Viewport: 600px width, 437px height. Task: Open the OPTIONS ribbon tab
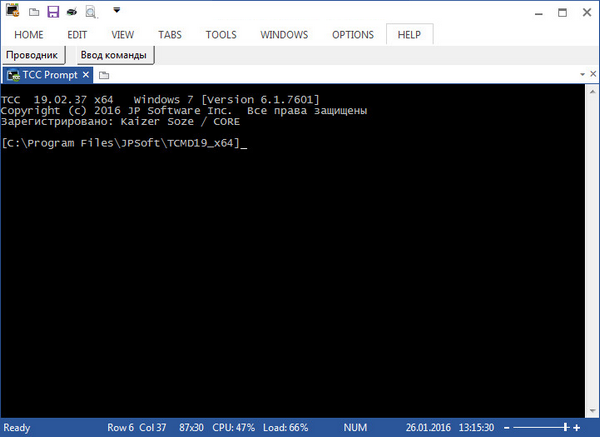point(353,35)
